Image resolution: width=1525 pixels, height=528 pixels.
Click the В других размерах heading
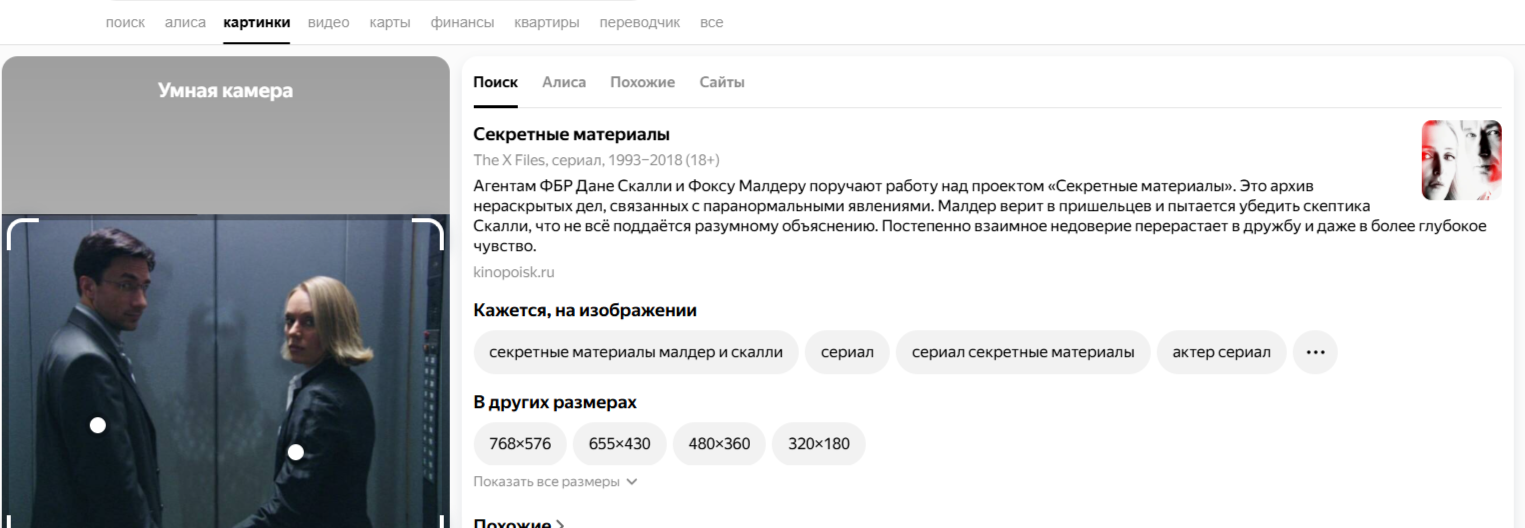(x=555, y=402)
